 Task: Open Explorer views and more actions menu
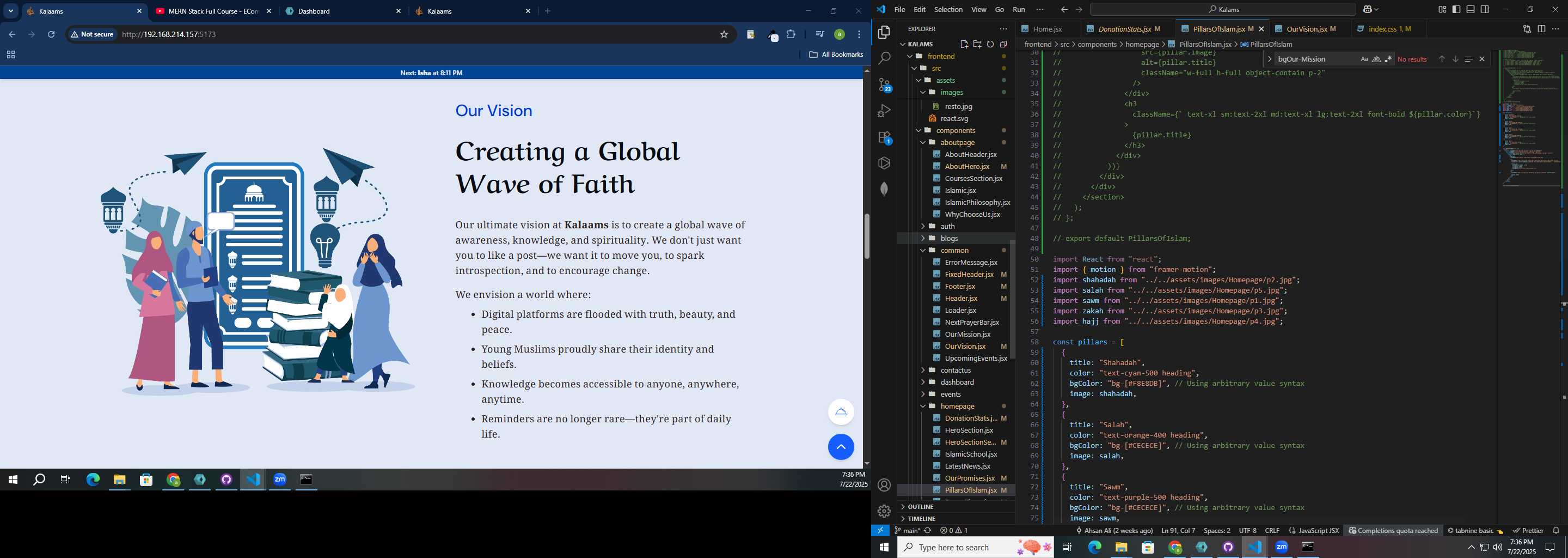(x=1003, y=29)
